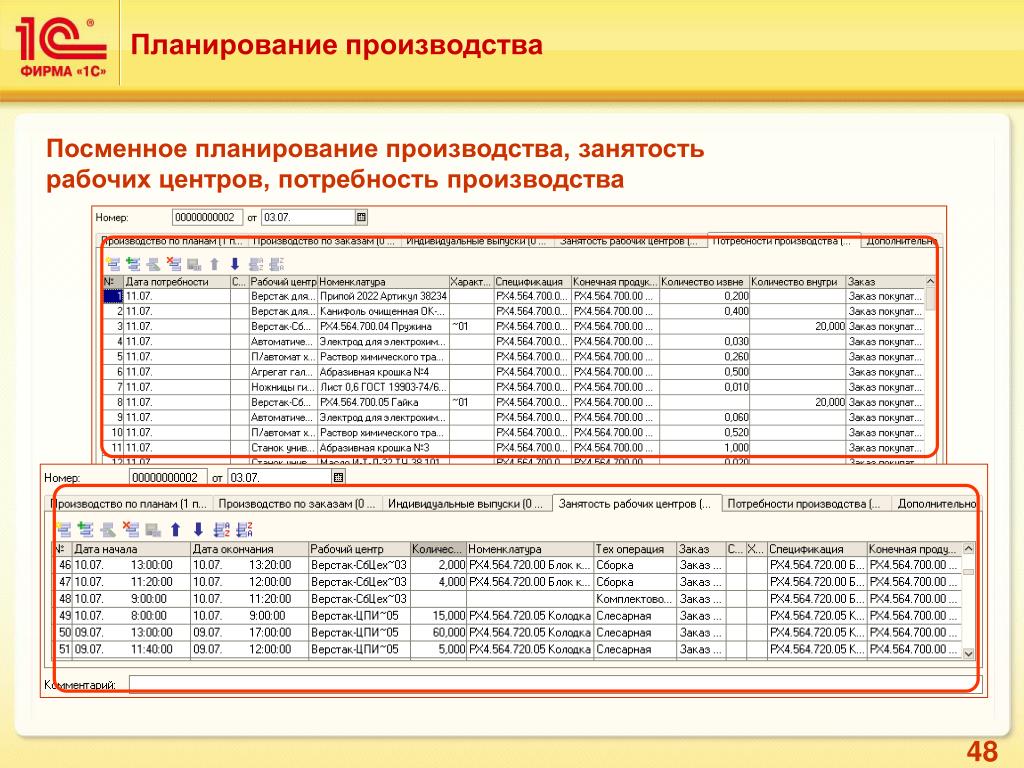Select the upper form's Потребности производства tab
Viewport: 1024px width, 768px height.
784,241
